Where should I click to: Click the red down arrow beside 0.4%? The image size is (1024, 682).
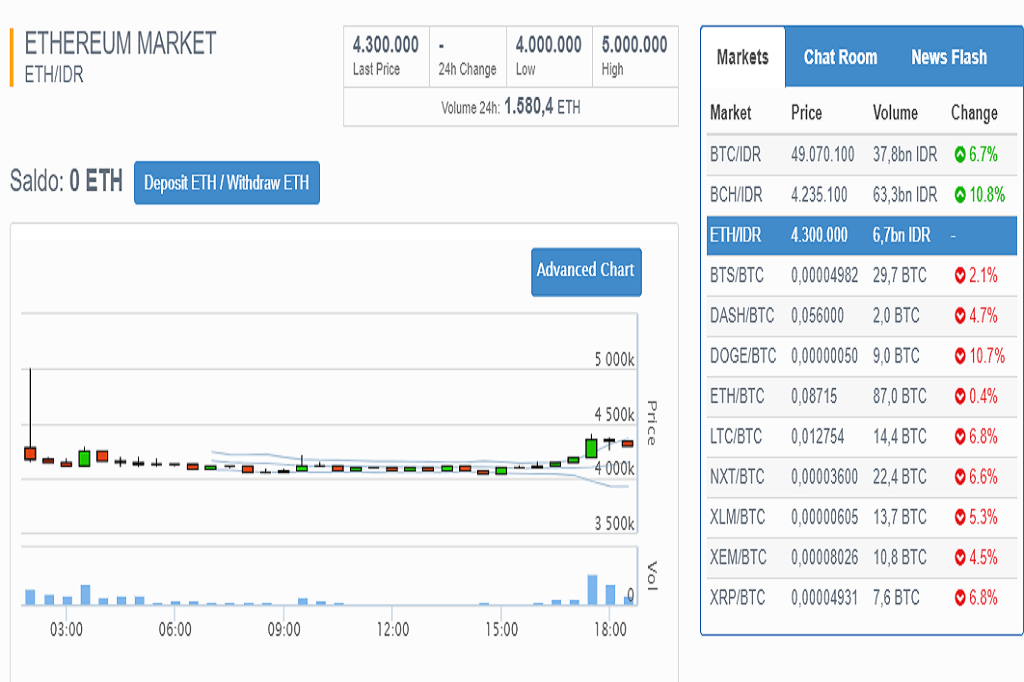click(960, 397)
